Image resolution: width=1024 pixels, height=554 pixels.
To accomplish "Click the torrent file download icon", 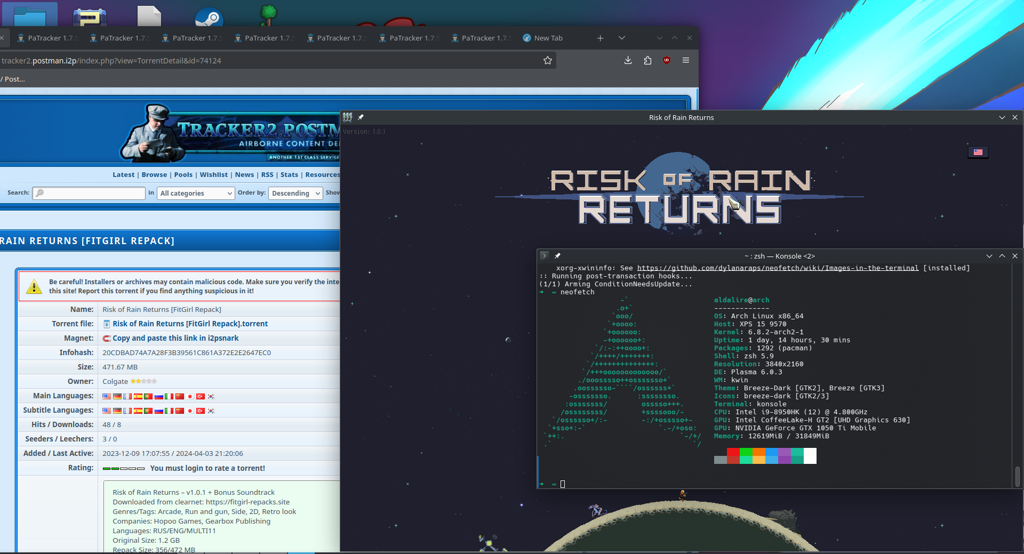I will coord(106,324).
